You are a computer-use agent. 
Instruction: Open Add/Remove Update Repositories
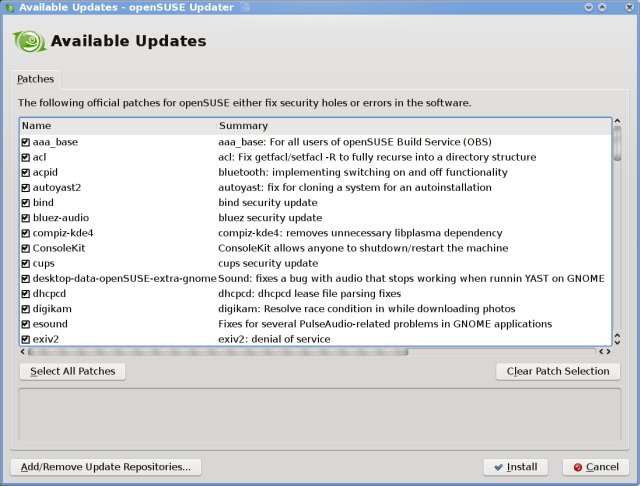pos(106,467)
